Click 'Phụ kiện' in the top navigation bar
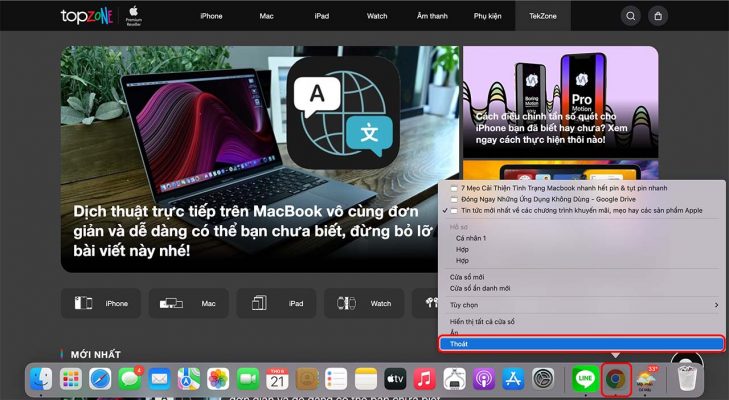729x400 pixels. coord(487,16)
